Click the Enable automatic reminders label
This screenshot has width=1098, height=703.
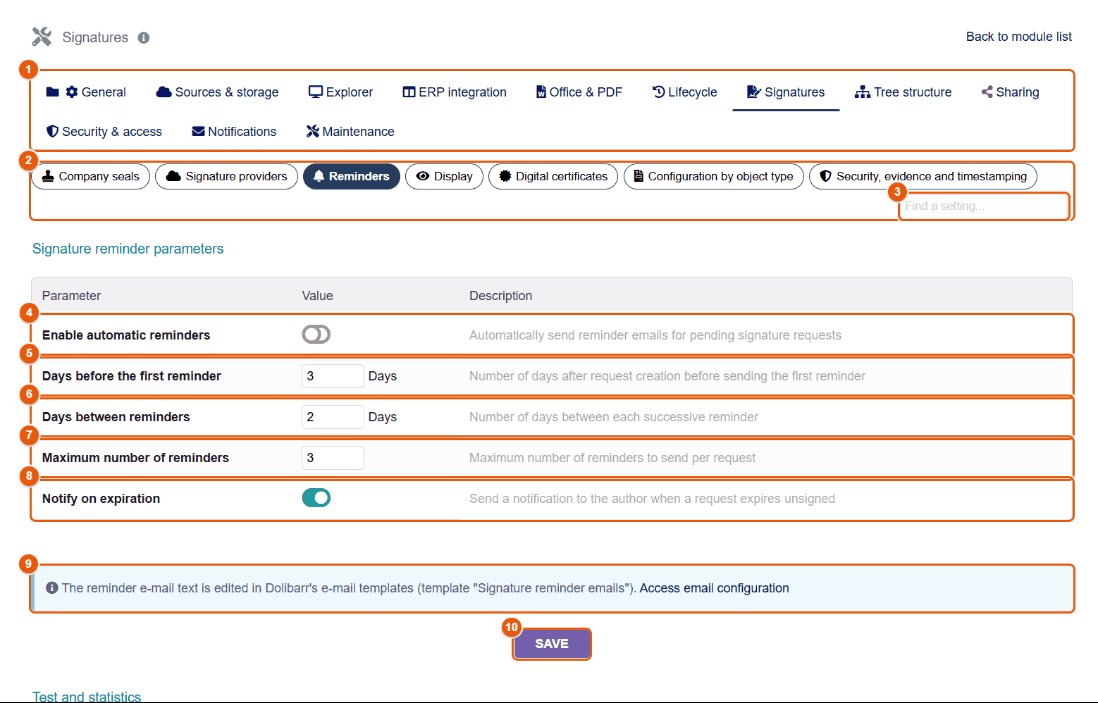[126, 335]
